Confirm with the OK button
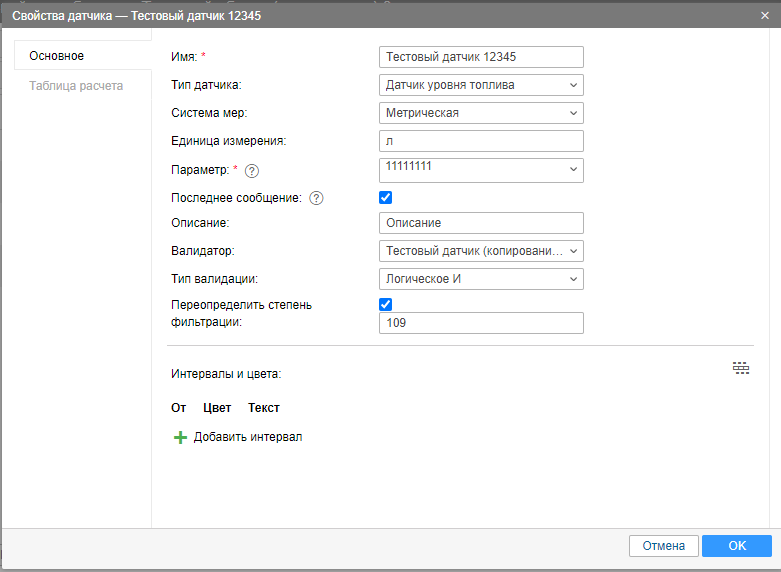 pyautogui.click(x=736, y=546)
